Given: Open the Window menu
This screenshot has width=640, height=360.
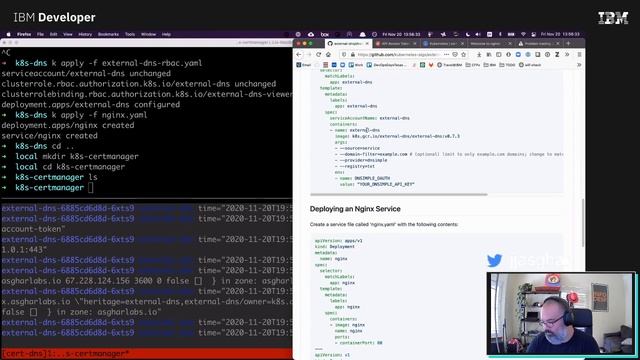Looking at the screenshot, I should point(149,34).
